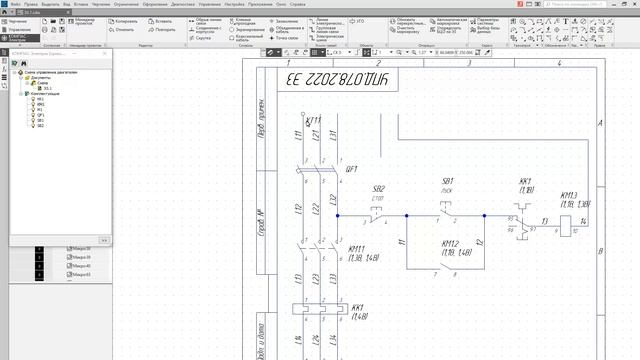Insert an УГО symbol

[x=356, y=21]
